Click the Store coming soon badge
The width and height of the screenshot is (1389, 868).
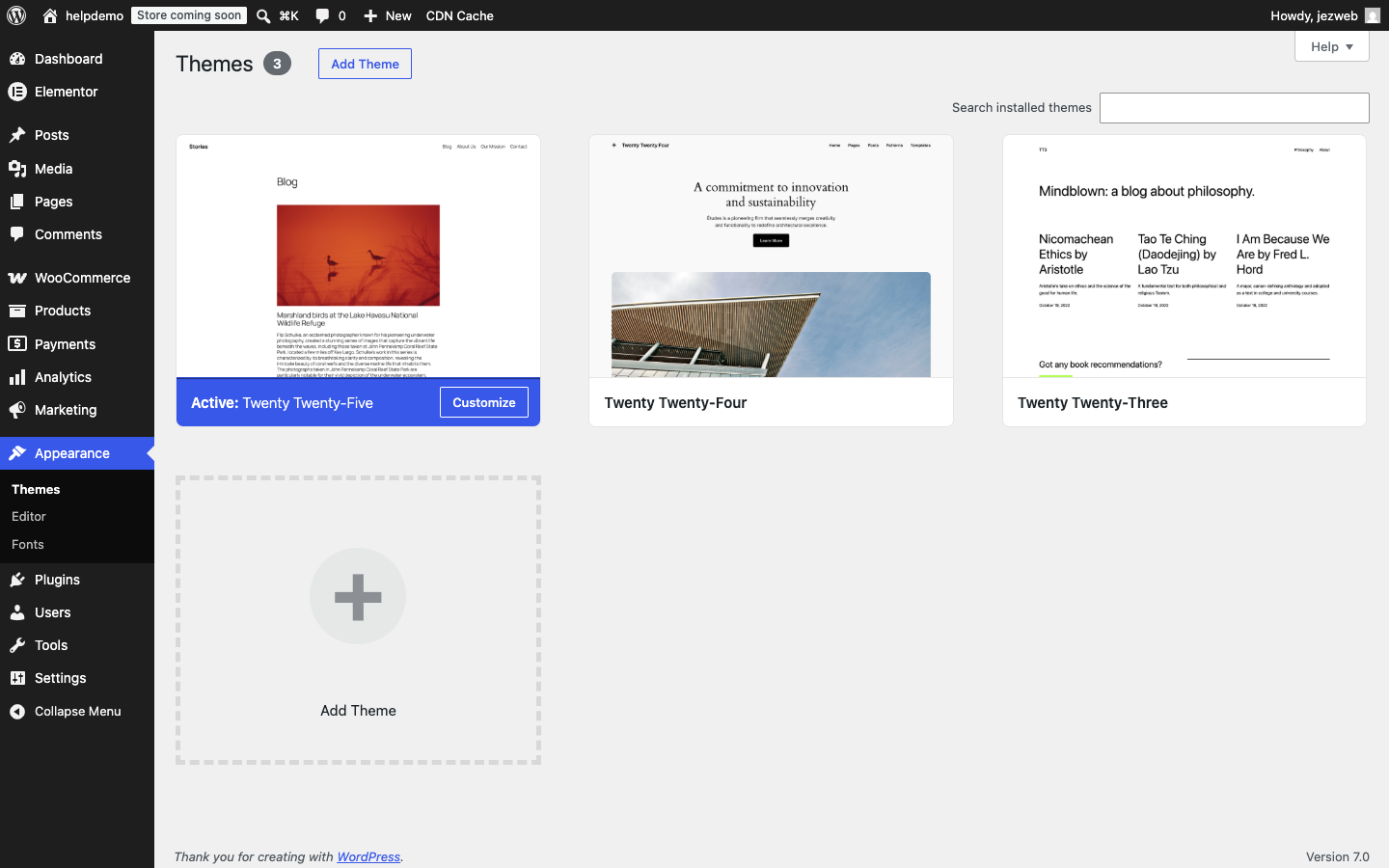tap(189, 15)
